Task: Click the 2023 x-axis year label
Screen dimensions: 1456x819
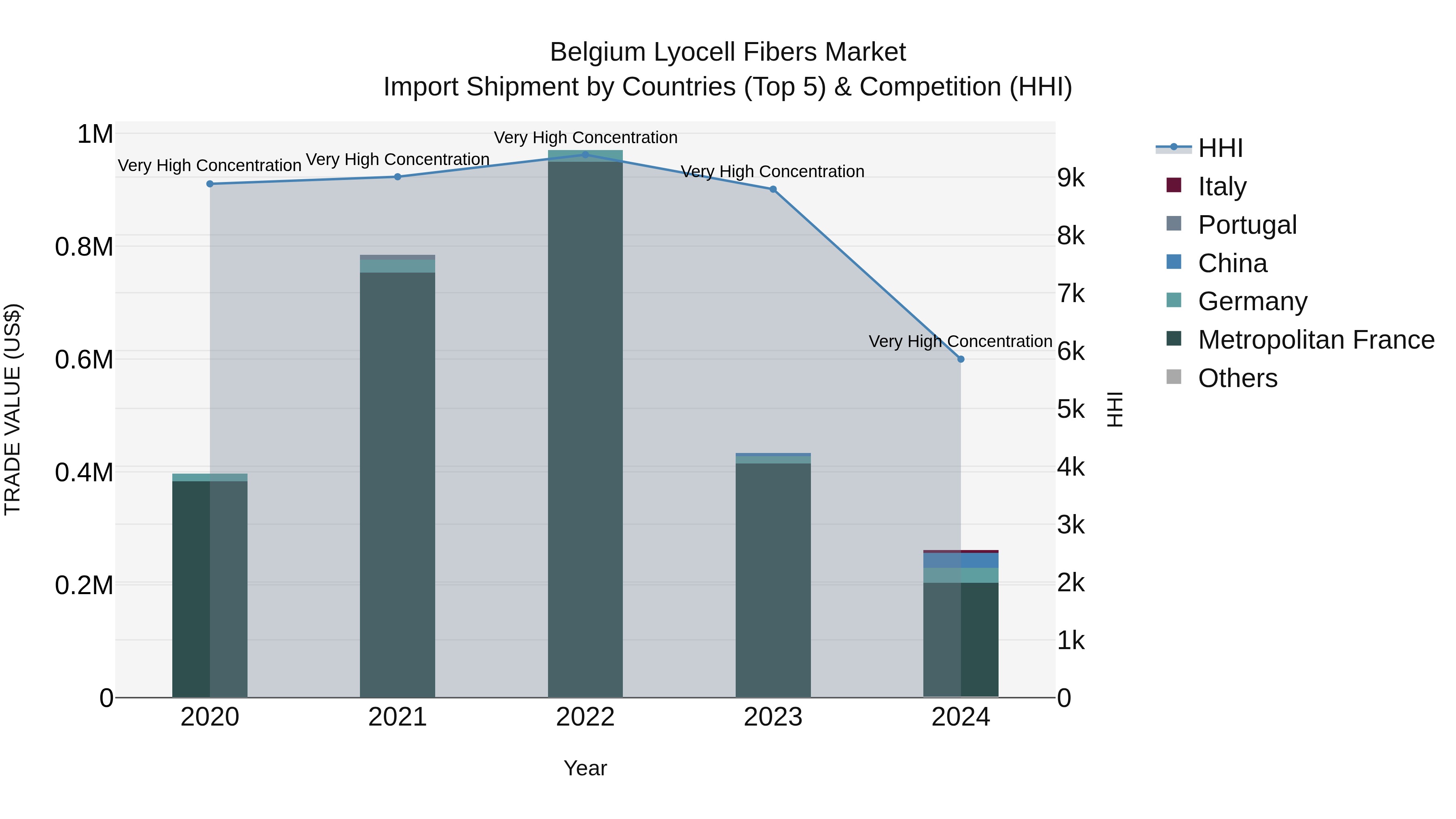Action: pyautogui.click(x=773, y=717)
